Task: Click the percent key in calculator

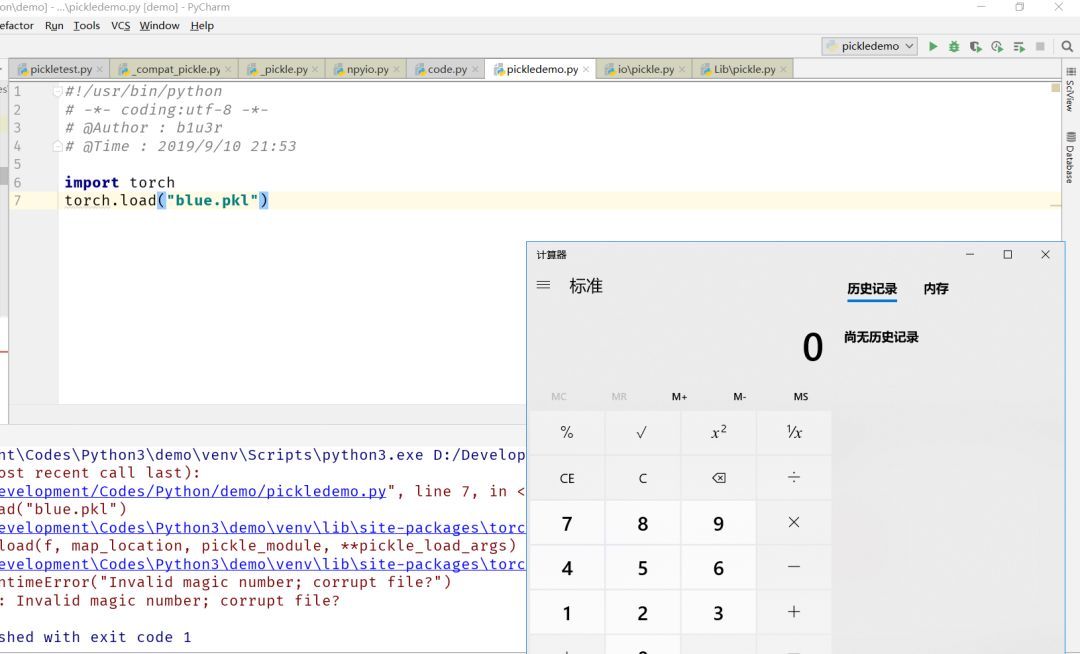Action: 567,432
